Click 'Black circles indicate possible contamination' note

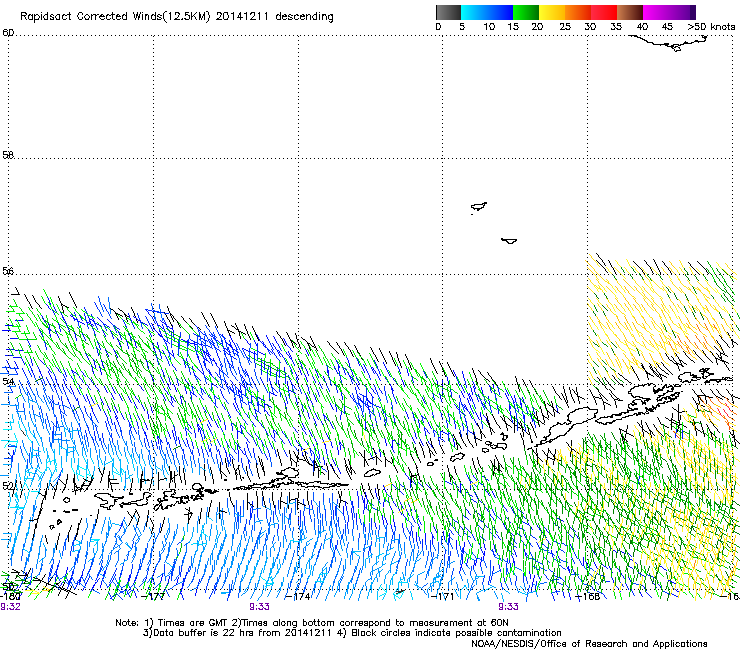point(456,633)
